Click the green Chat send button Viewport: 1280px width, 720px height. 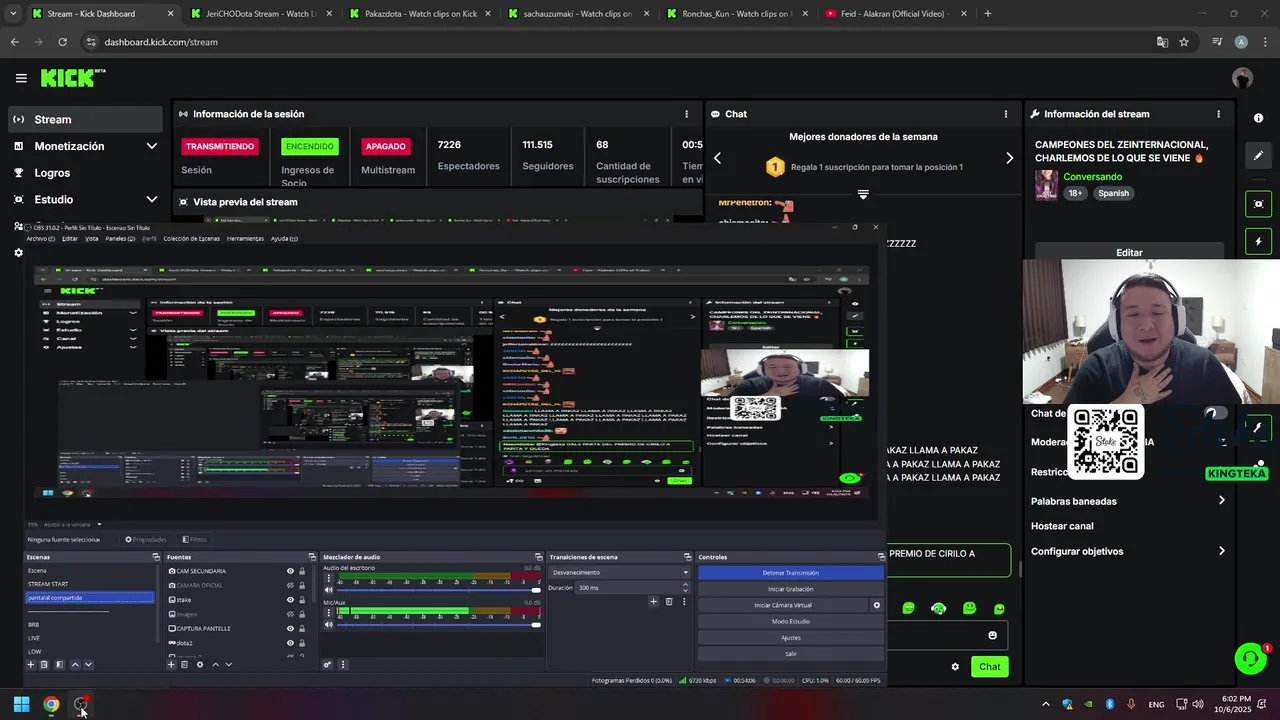(989, 667)
